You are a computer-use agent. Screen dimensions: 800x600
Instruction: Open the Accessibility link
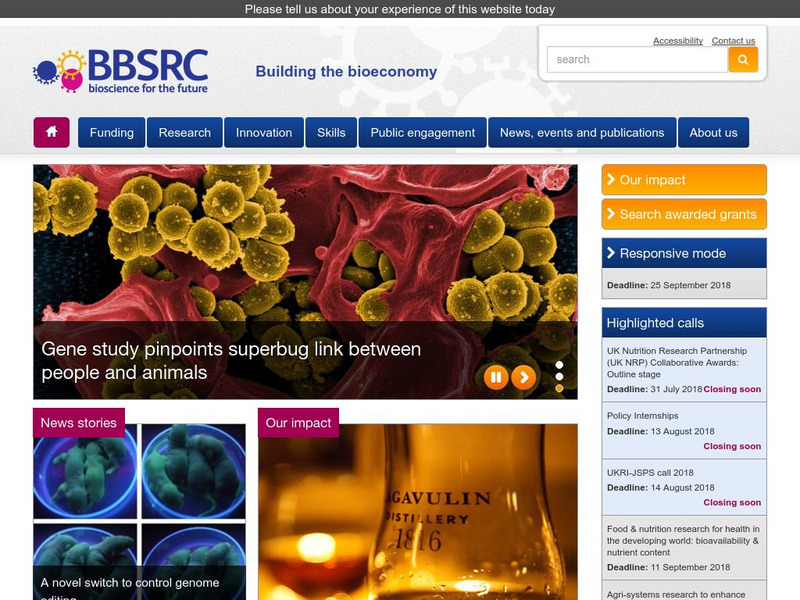[x=676, y=40]
